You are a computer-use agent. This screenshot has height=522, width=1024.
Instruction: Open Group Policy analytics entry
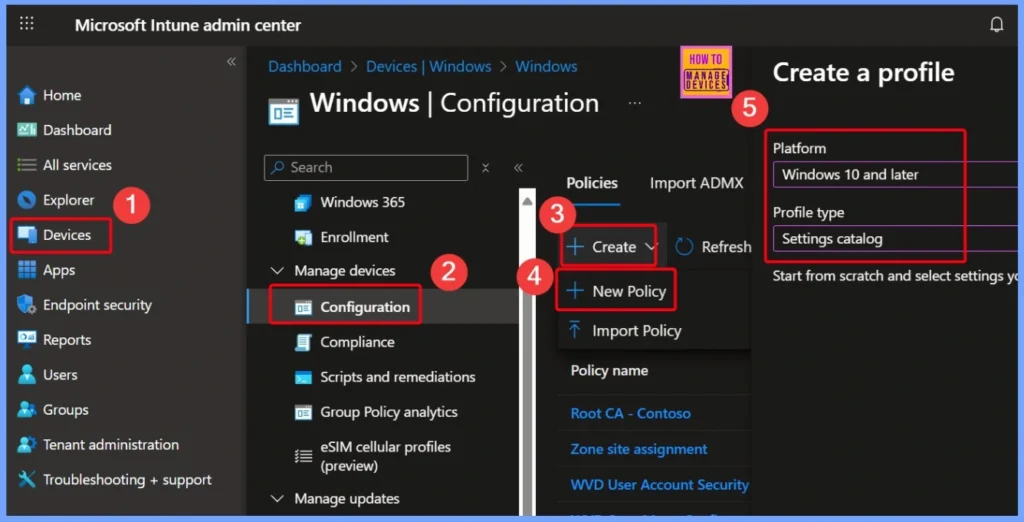tap(389, 412)
